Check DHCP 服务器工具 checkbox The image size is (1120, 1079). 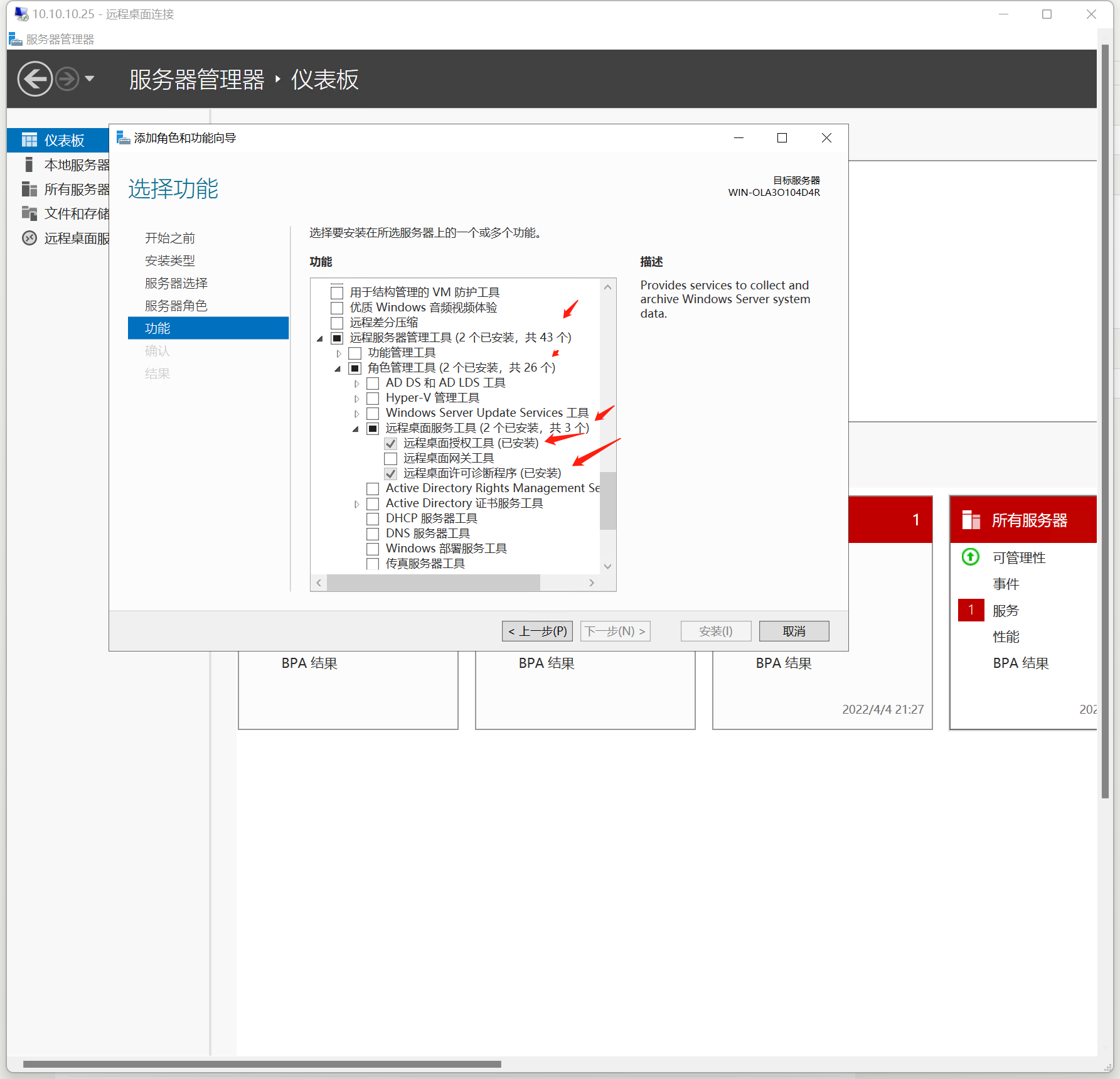(x=373, y=518)
